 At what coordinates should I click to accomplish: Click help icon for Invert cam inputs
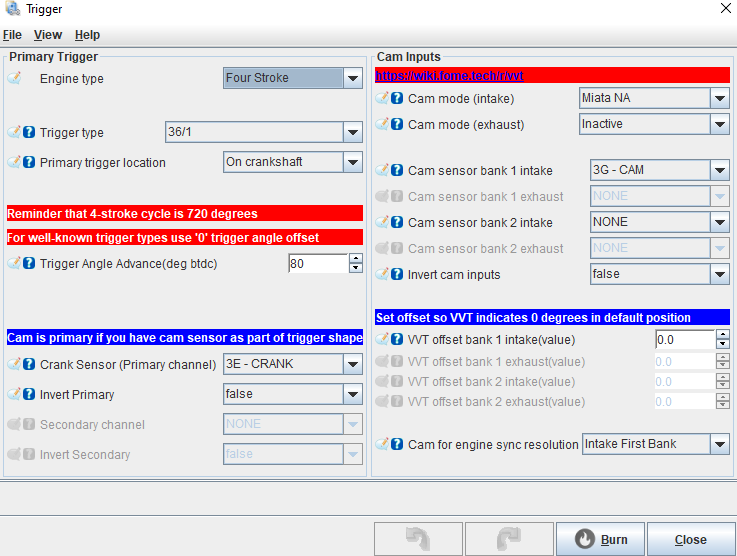(397, 274)
